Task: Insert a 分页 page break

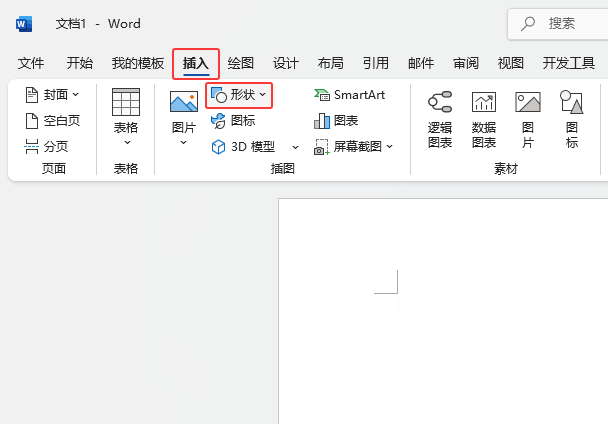Action: (x=47, y=147)
